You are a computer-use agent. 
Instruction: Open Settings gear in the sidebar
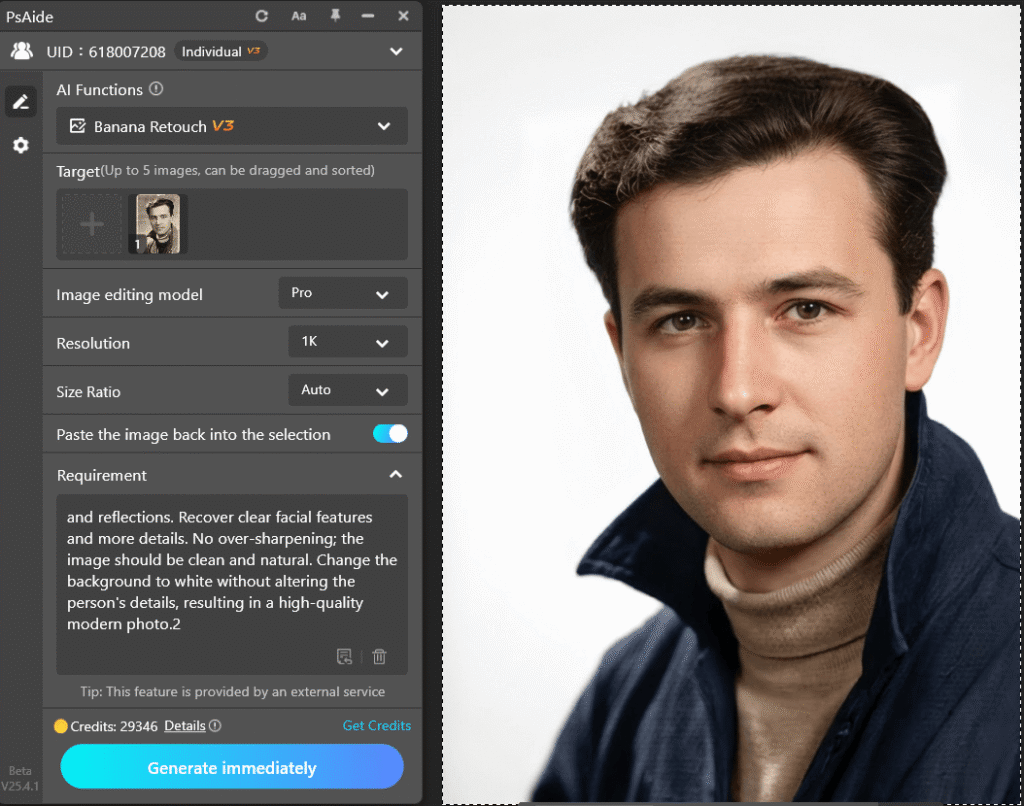point(21,145)
